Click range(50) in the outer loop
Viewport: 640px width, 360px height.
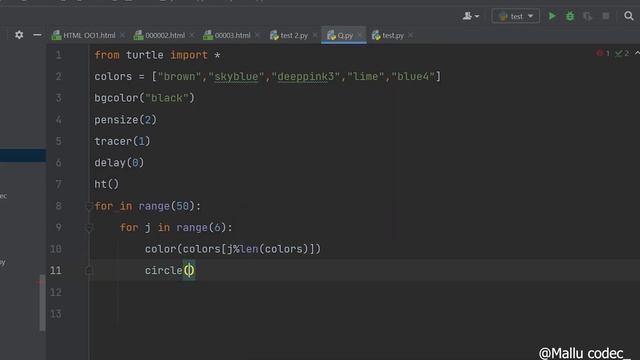click(x=166, y=206)
